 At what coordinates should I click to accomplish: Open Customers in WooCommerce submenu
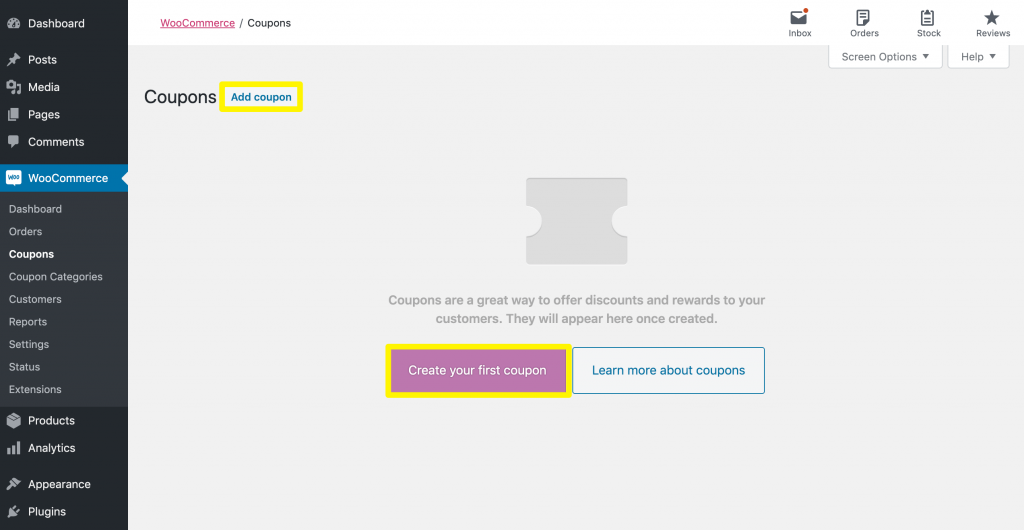tap(35, 299)
